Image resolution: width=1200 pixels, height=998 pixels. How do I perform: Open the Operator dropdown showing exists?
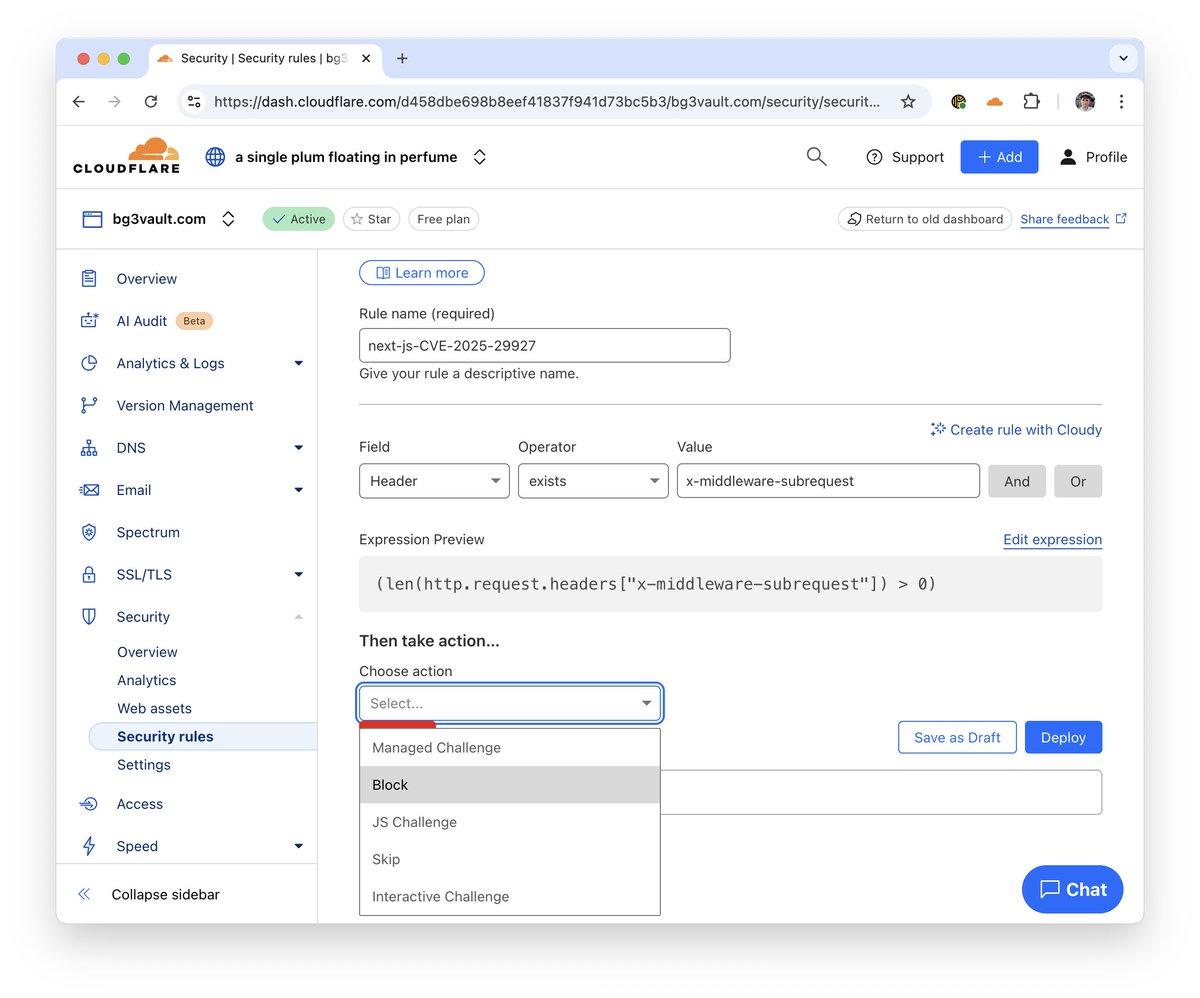tap(593, 481)
